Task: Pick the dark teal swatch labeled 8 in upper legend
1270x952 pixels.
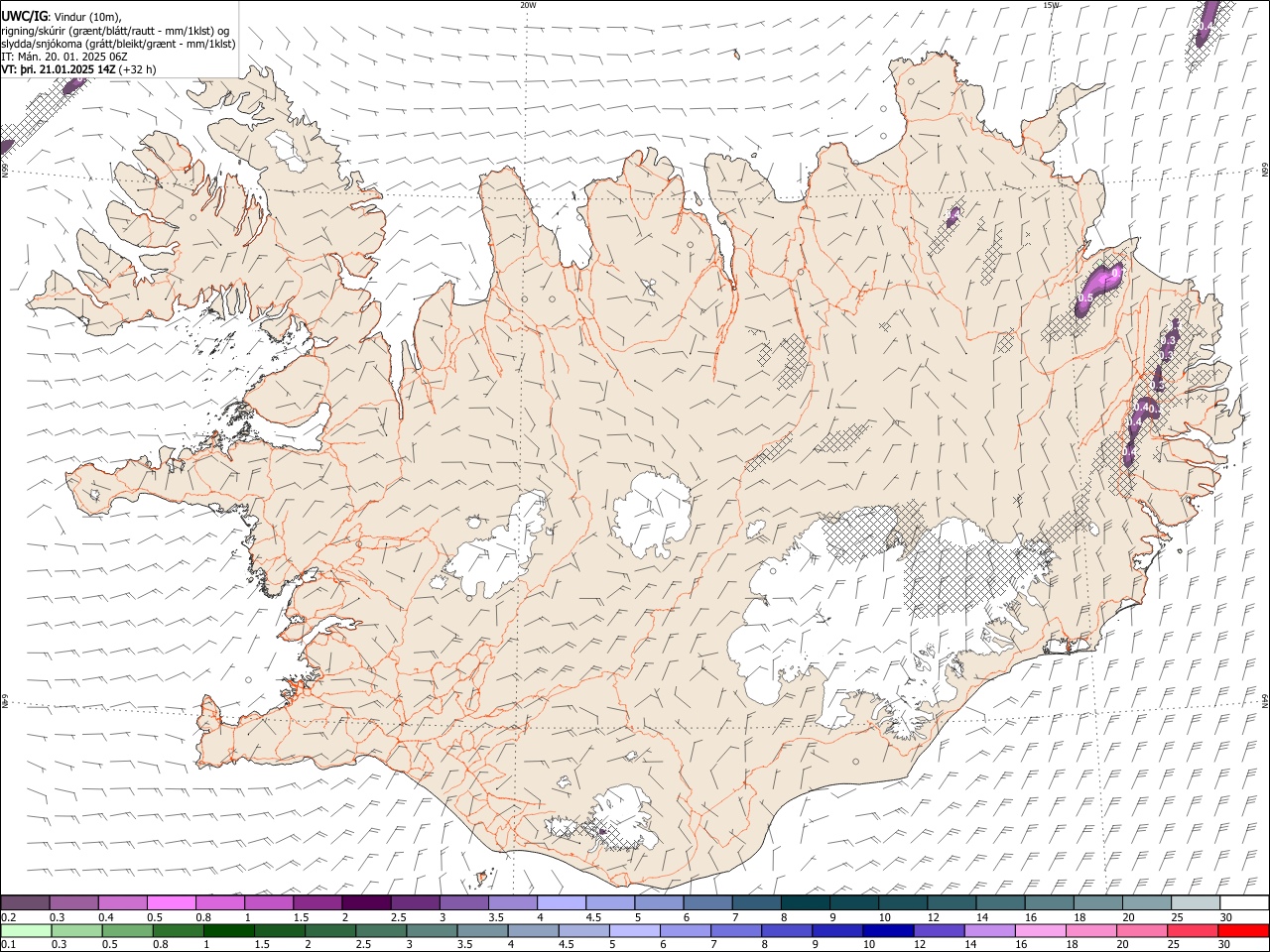Action: 804,902
